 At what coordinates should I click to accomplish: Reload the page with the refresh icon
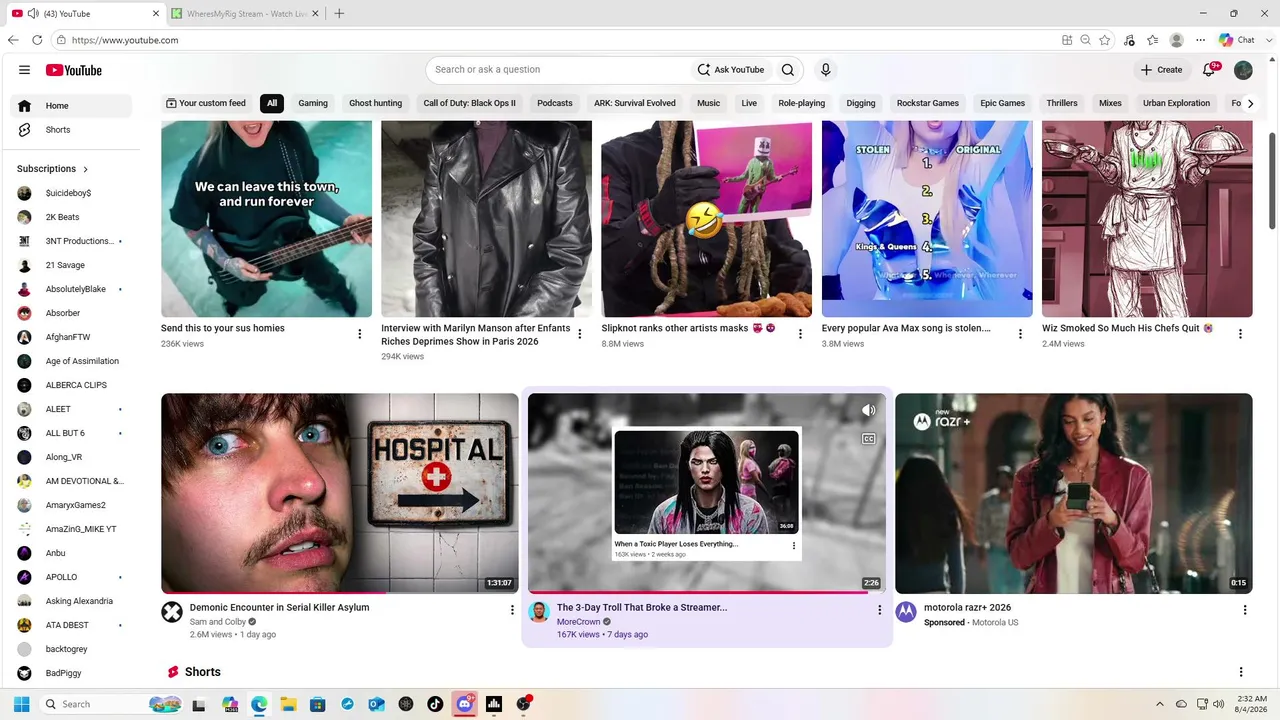(37, 40)
